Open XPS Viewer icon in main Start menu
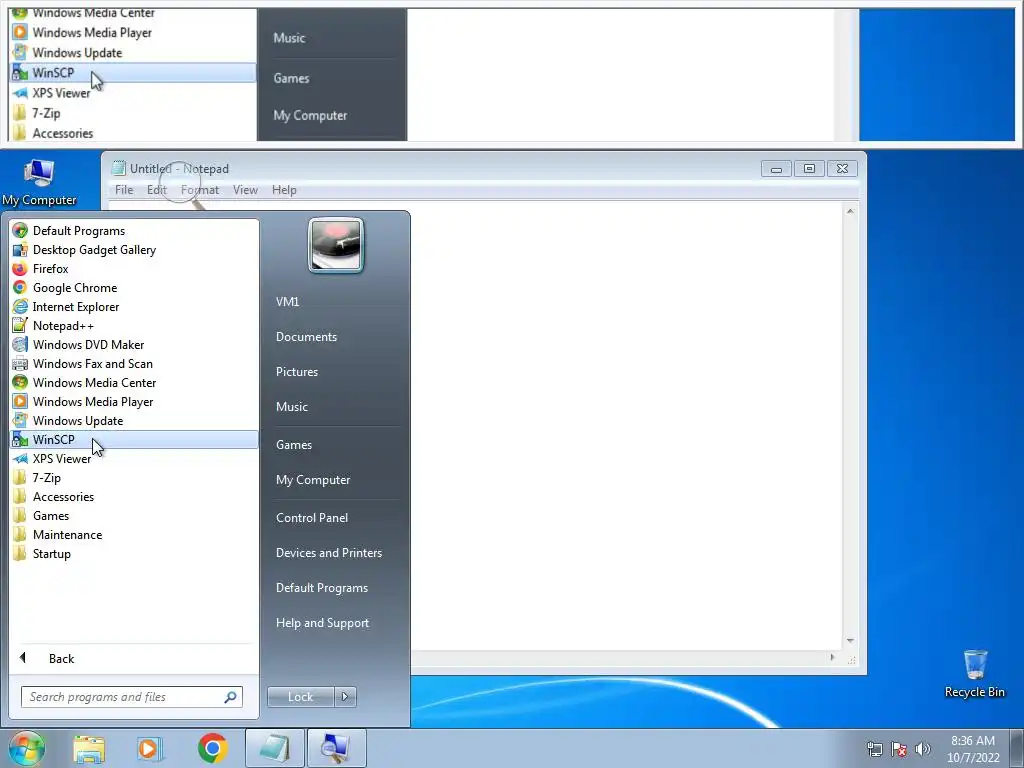Viewport: 1024px width, 768px height. tap(20, 458)
